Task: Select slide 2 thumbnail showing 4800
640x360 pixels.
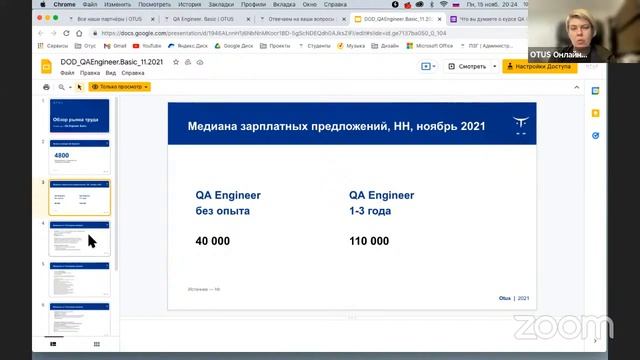Action: point(80,157)
